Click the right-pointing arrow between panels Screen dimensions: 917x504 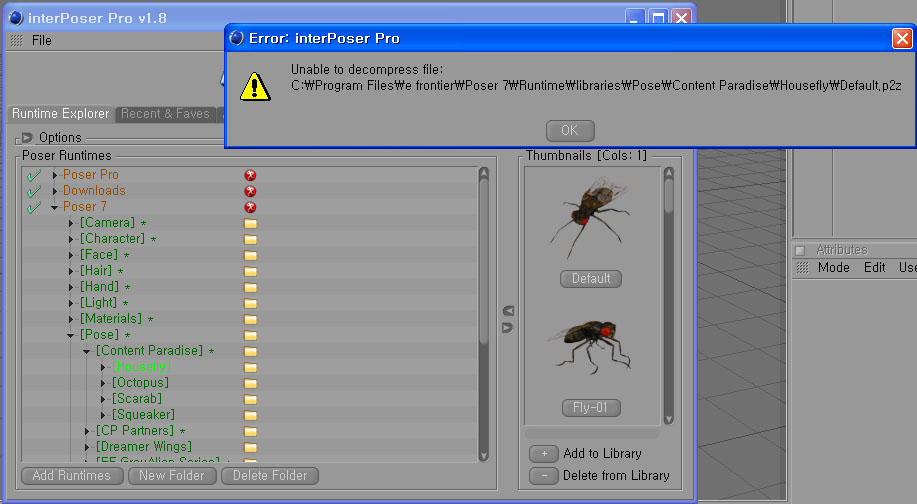[508, 328]
